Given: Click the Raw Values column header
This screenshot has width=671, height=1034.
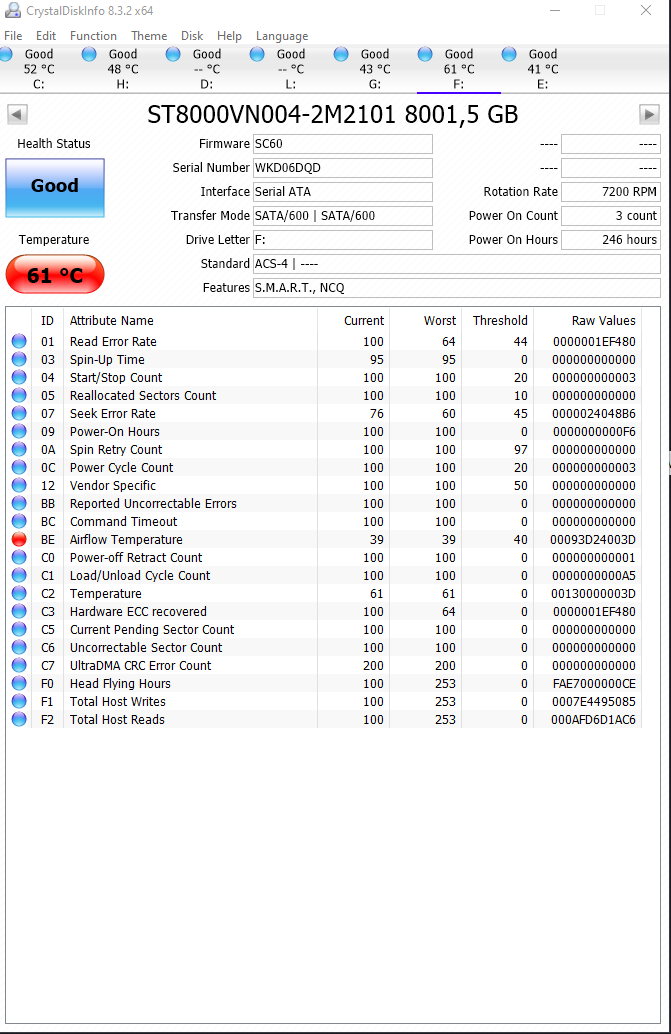Looking at the screenshot, I should tap(603, 320).
